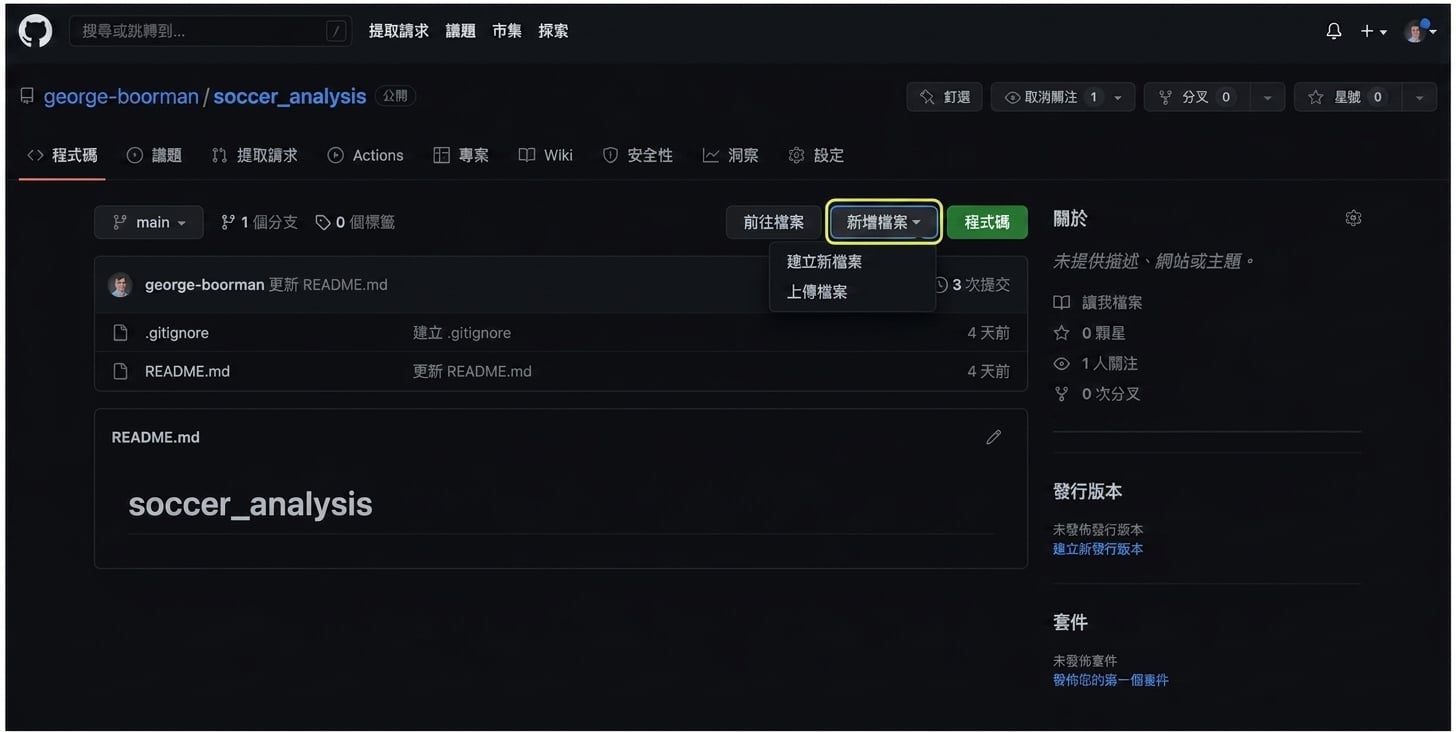
Task: Click the 發佈您的第一個套件 link
Action: tap(1110, 680)
